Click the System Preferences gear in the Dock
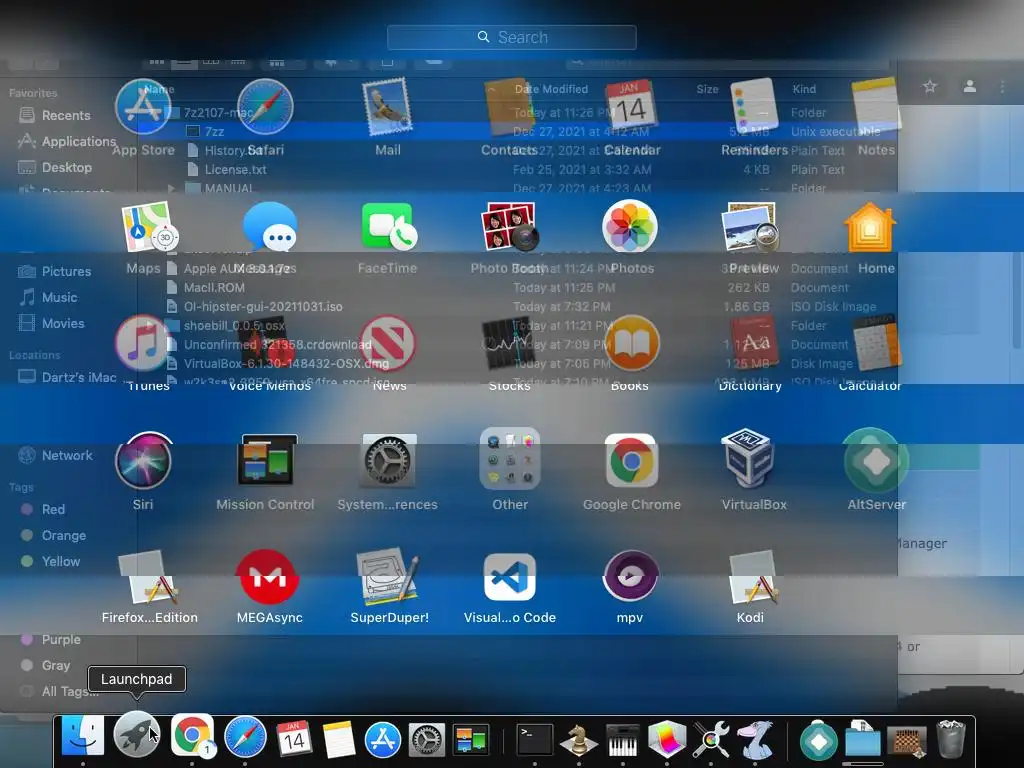 pyautogui.click(x=427, y=740)
